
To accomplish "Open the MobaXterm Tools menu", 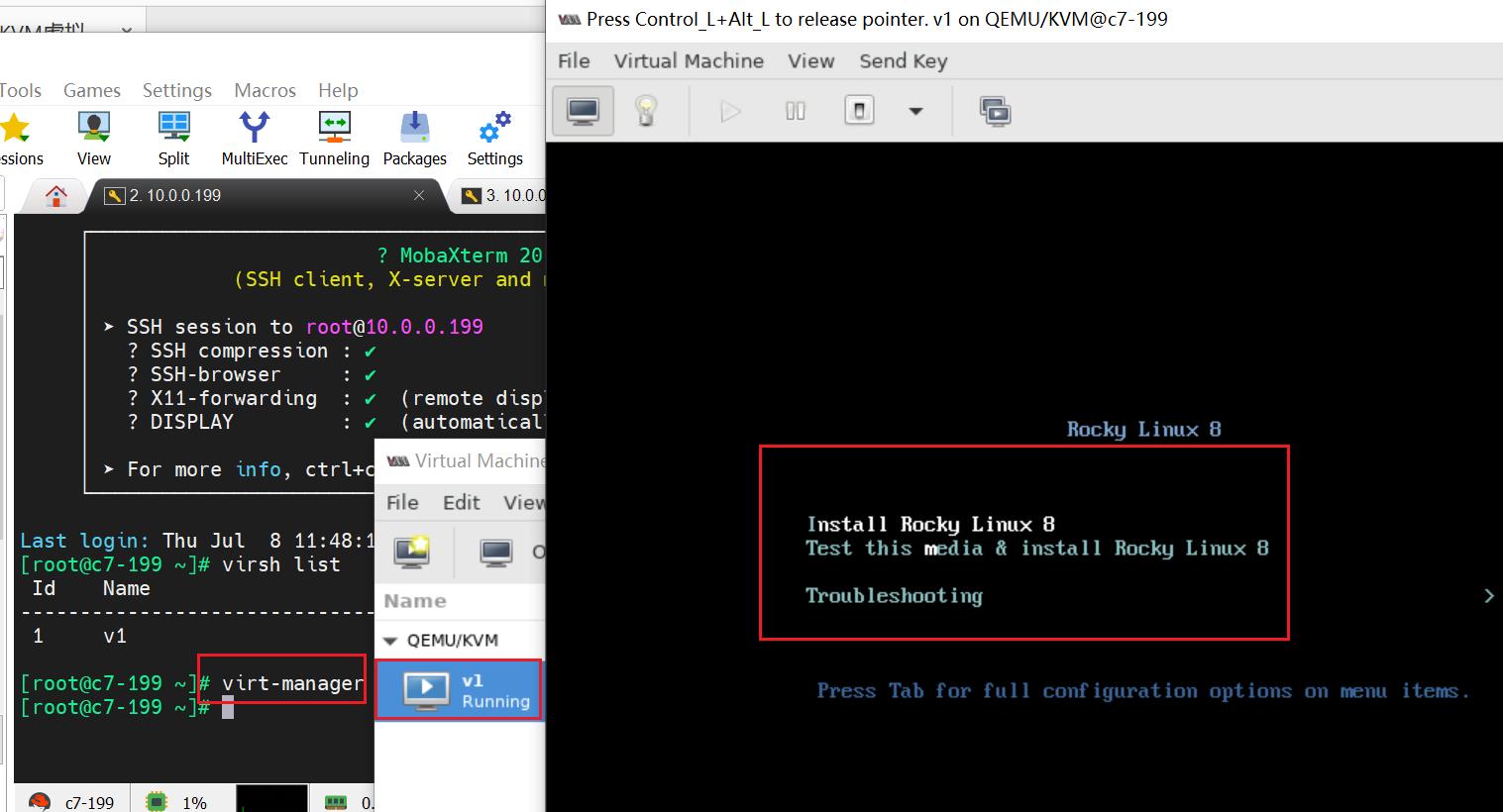I will click(x=20, y=90).
